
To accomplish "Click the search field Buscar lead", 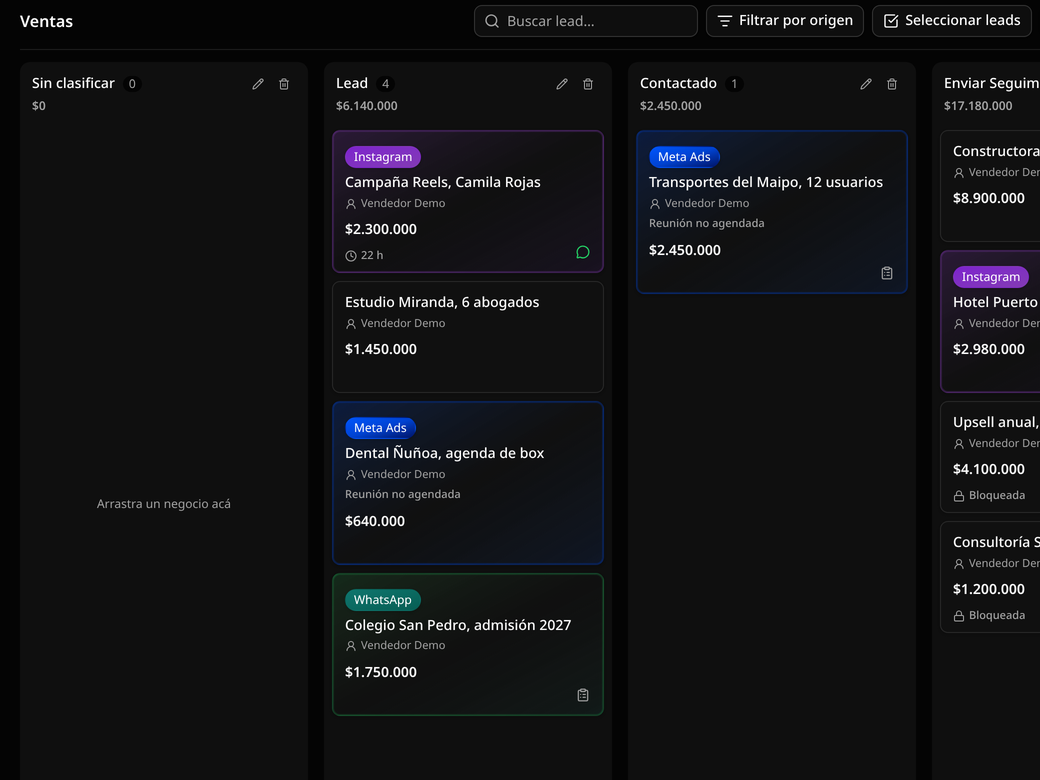I will pos(586,21).
